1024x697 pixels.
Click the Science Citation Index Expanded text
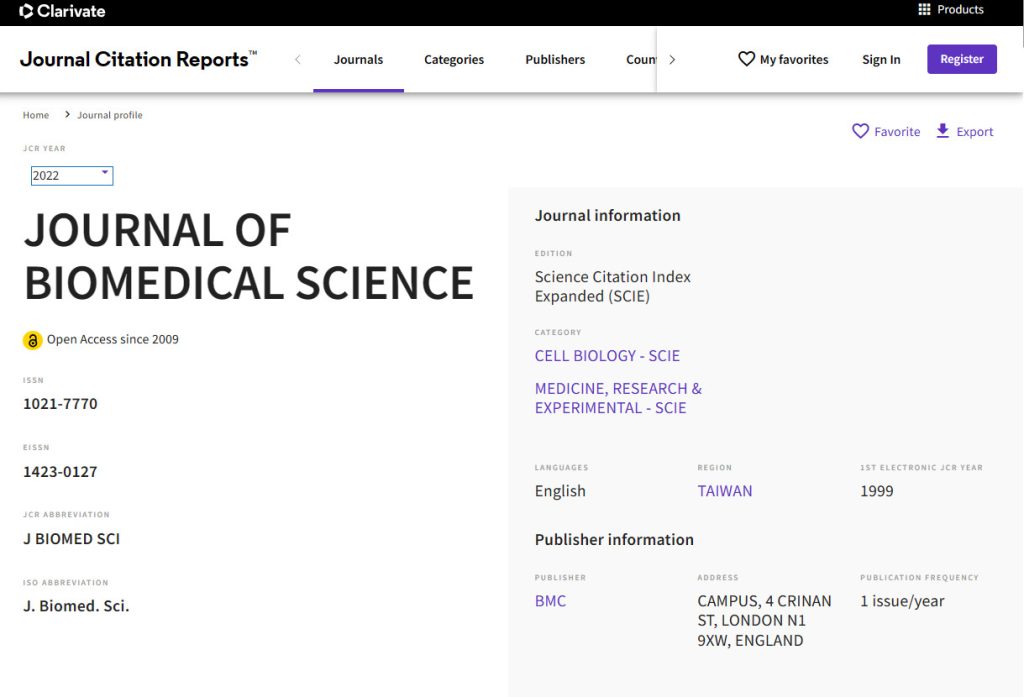pyautogui.click(x=613, y=287)
